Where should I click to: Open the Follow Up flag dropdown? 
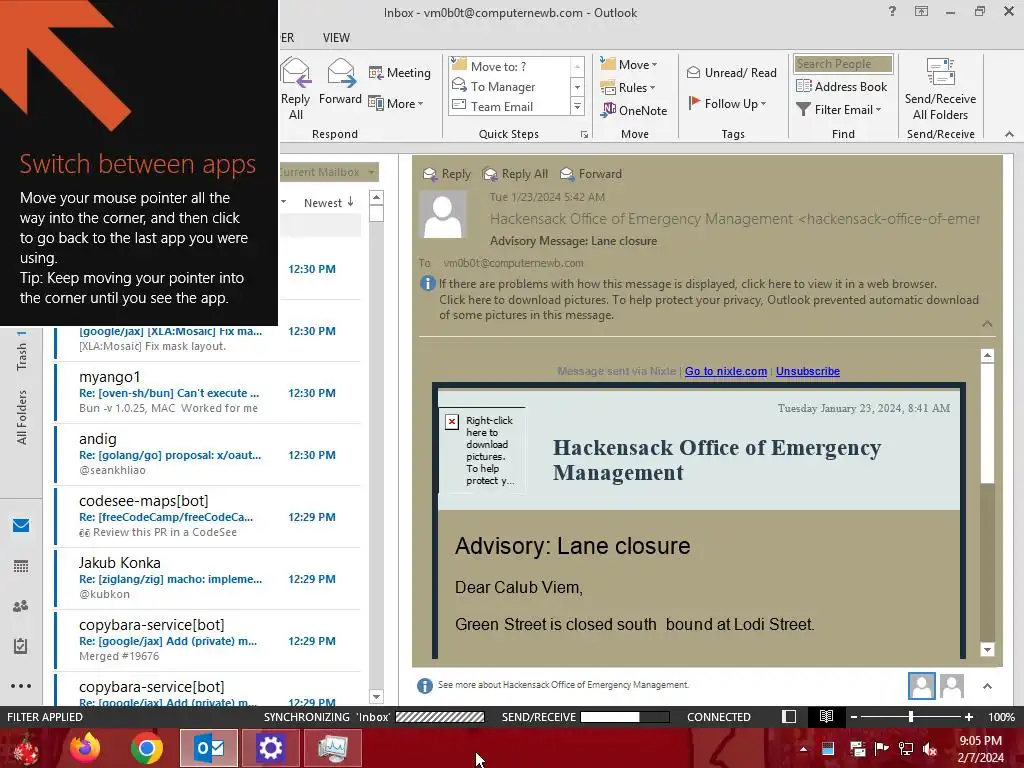pyautogui.click(x=728, y=103)
